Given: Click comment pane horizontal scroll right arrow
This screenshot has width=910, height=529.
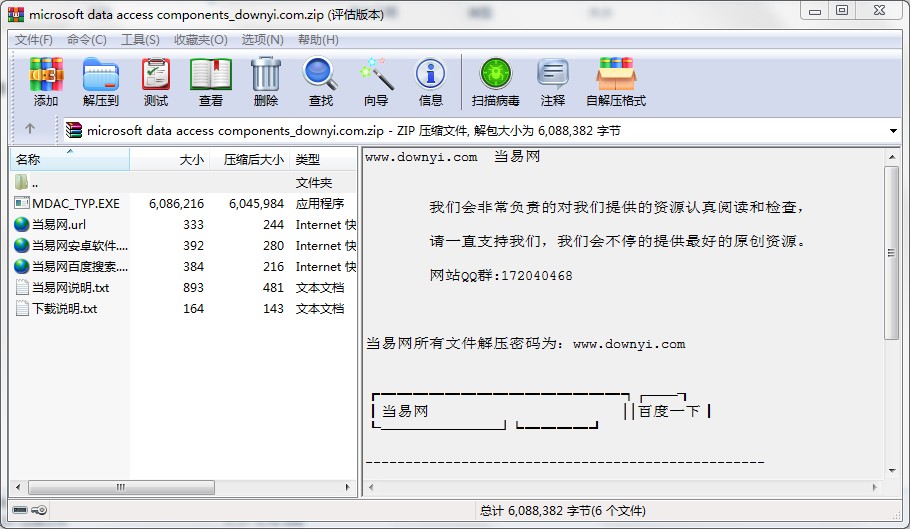Looking at the screenshot, I should [x=875, y=487].
